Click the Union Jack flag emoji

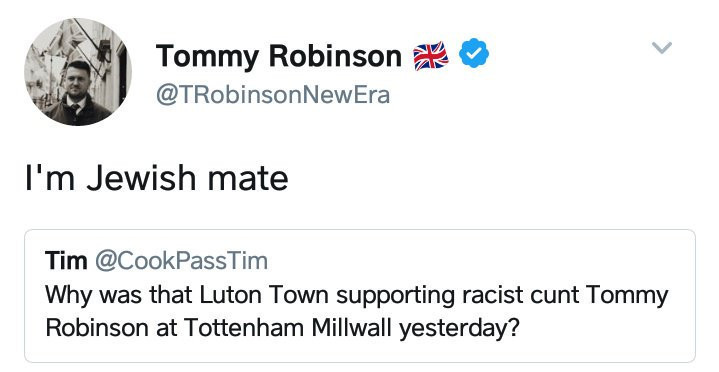tap(431, 56)
